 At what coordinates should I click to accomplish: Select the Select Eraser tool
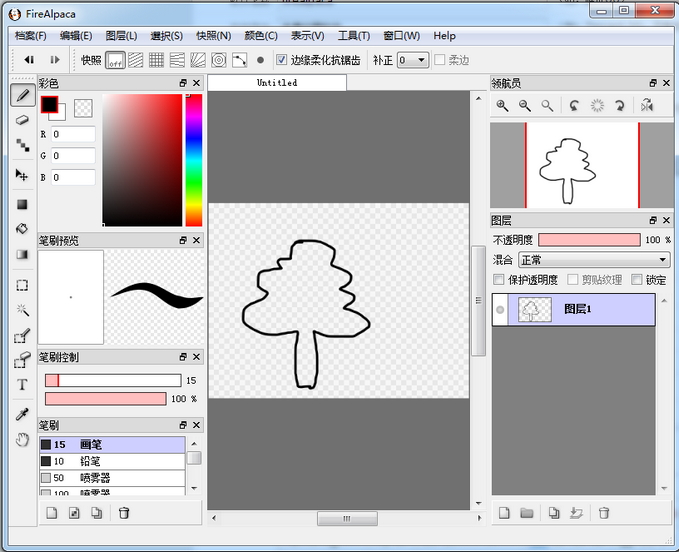coord(22,360)
